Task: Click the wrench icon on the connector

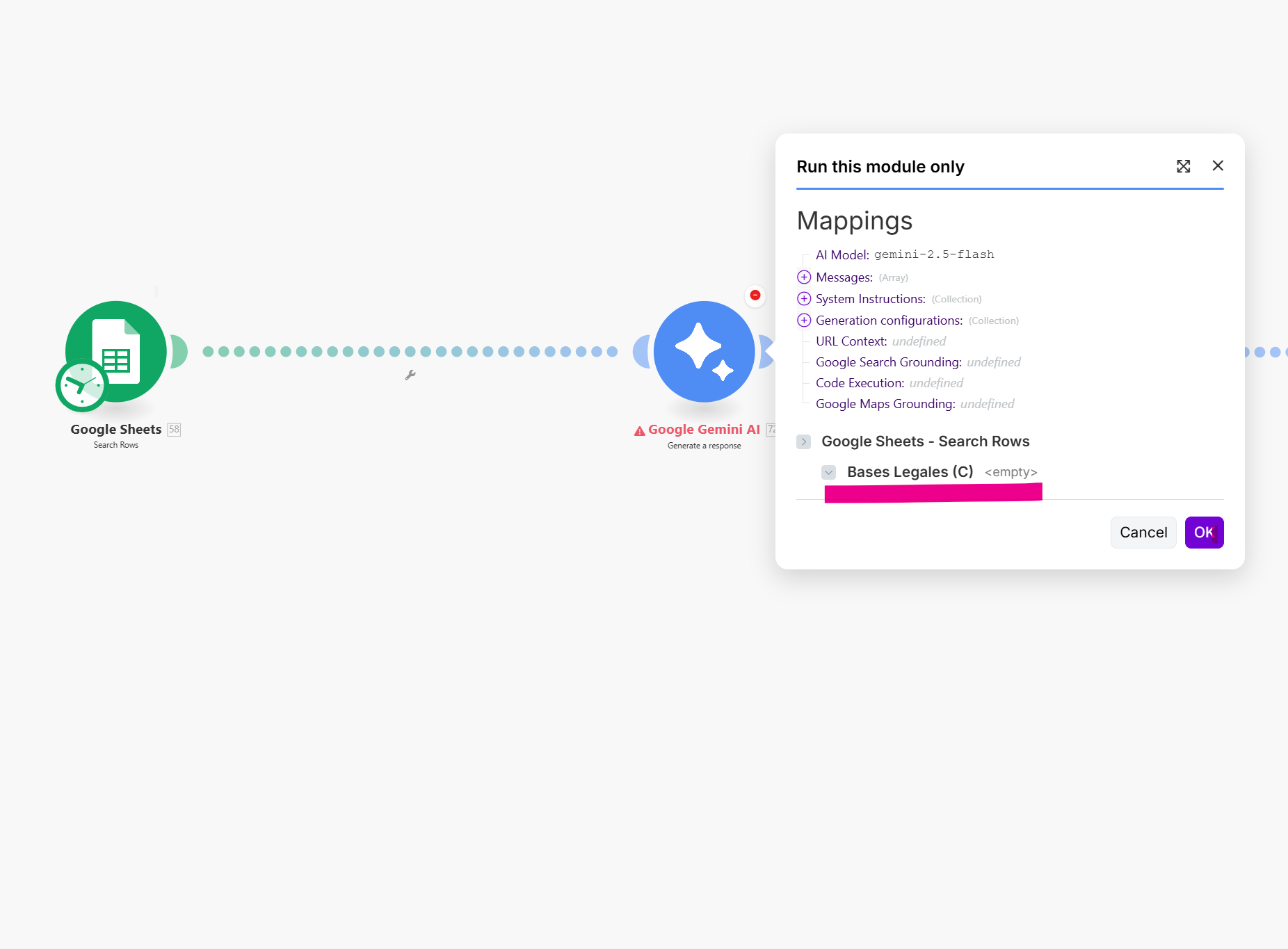Action: 410,375
